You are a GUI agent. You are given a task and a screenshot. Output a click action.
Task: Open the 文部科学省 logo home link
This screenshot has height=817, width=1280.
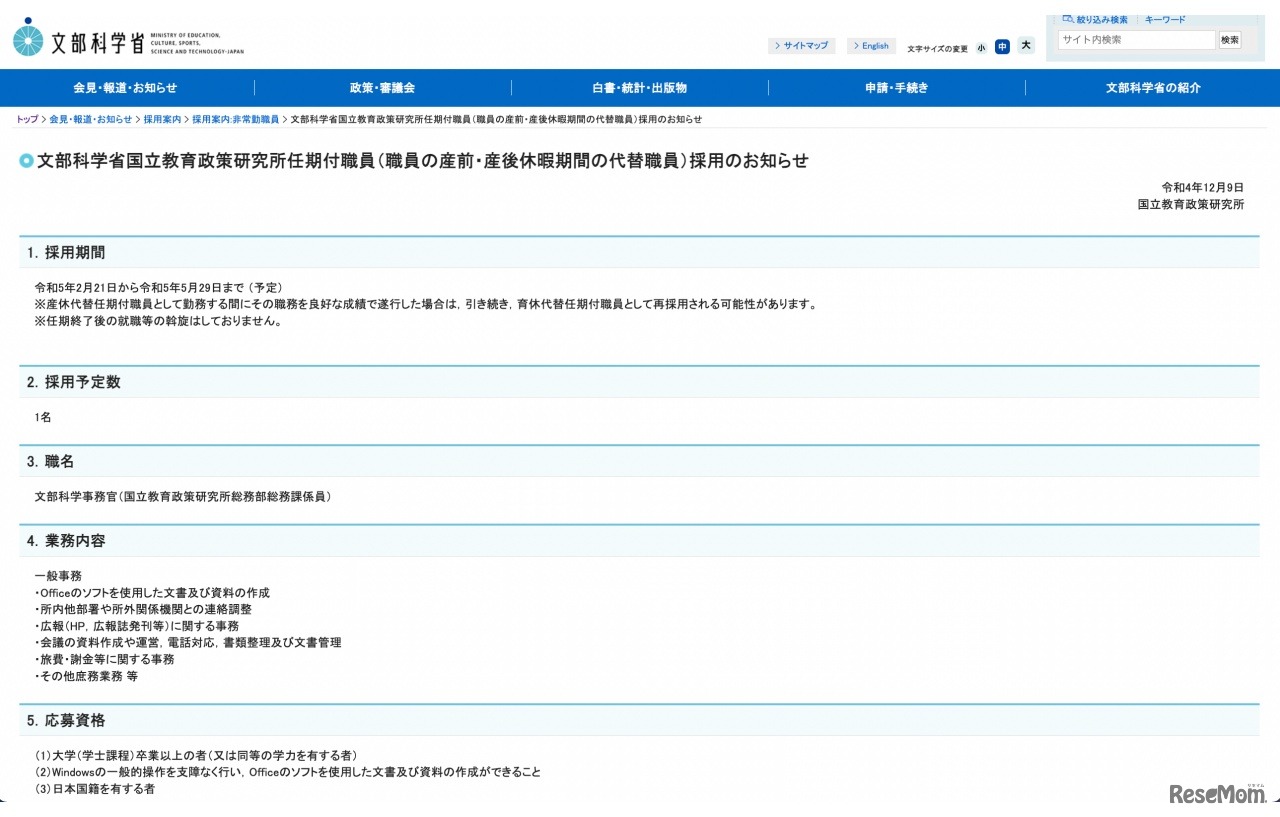pos(128,38)
